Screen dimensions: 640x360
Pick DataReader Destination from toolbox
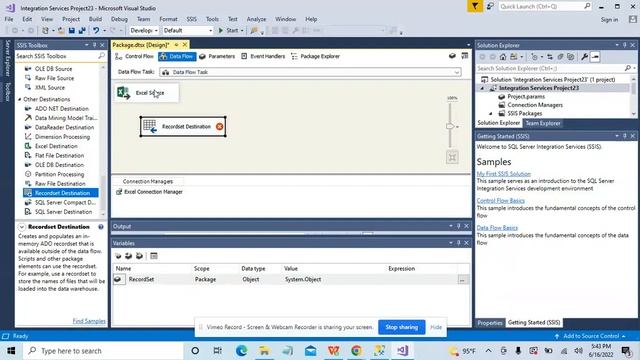[x=64, y=127]
